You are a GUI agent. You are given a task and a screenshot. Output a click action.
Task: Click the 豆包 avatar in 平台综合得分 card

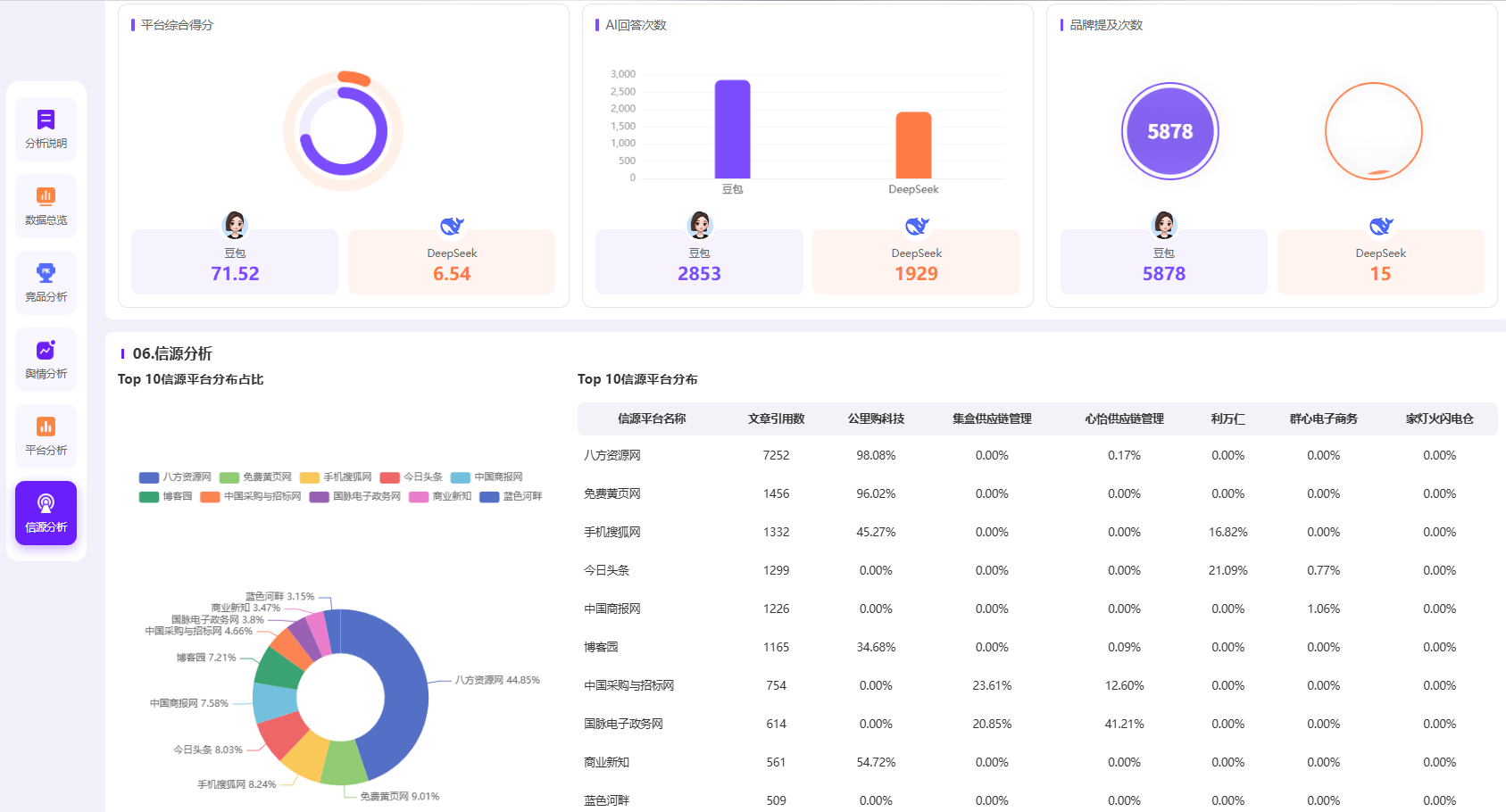point(235,225)
